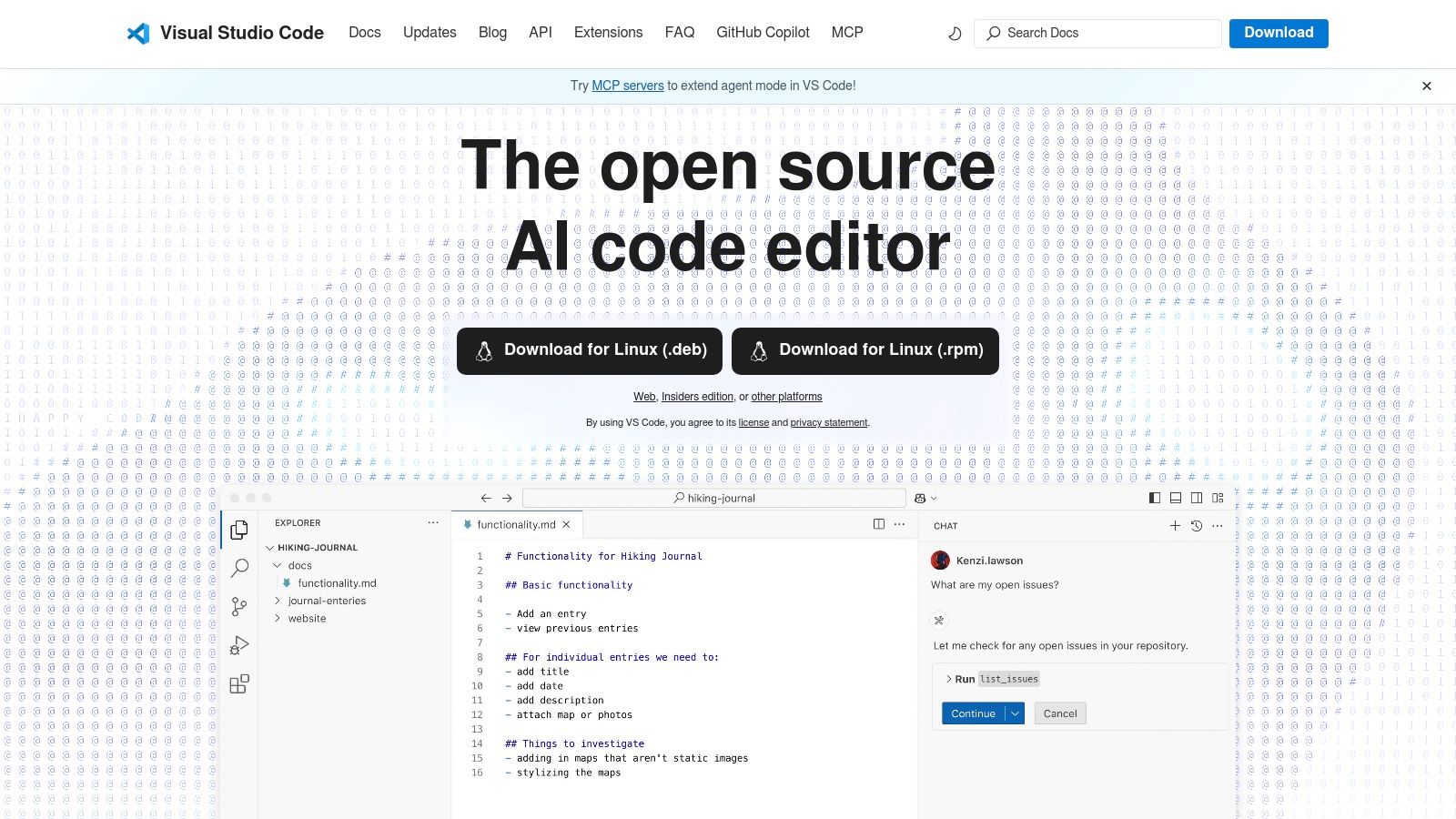
Task: Click the '## Basic functionality' heading line
Action: 569,585
